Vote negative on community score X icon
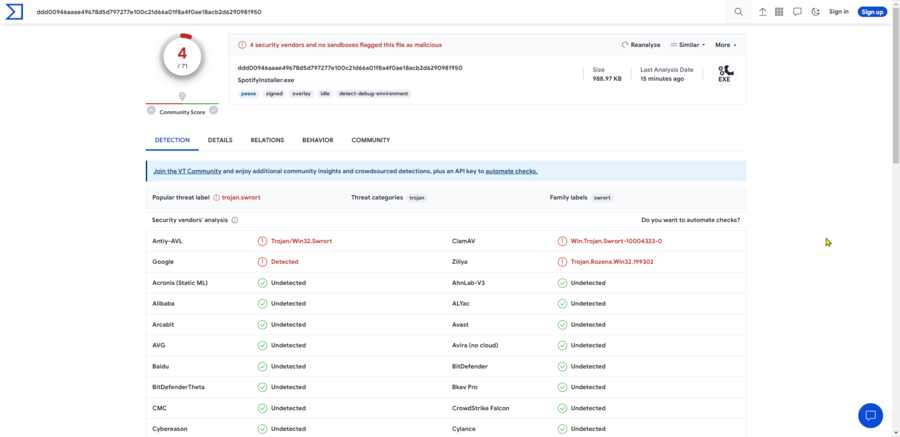Screen dimensions: 900x437 [x=151, y=110]
